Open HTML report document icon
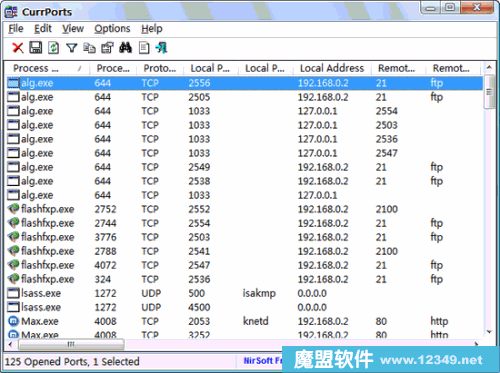Screen dimensions: 500x373 point(144,48)
